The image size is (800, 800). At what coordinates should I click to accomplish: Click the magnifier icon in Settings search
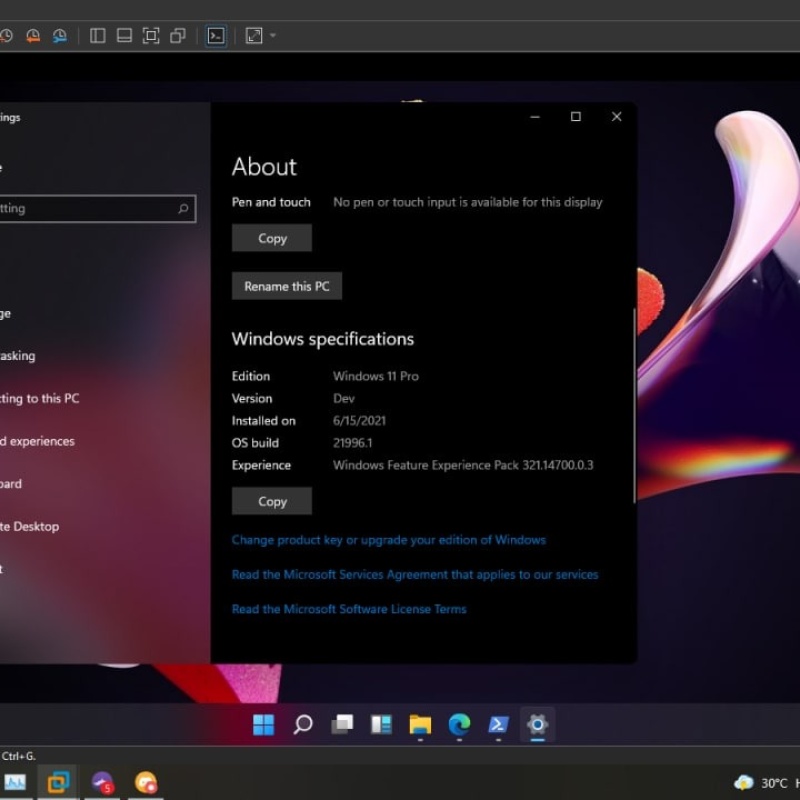(x=183, y=208)
